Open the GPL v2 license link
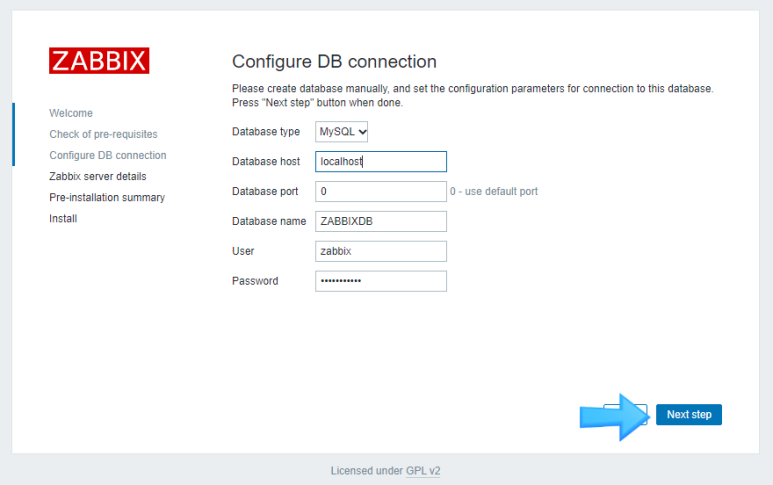This screenshot has height=485, width=773. pyautogui.click(x=423, y=471)
